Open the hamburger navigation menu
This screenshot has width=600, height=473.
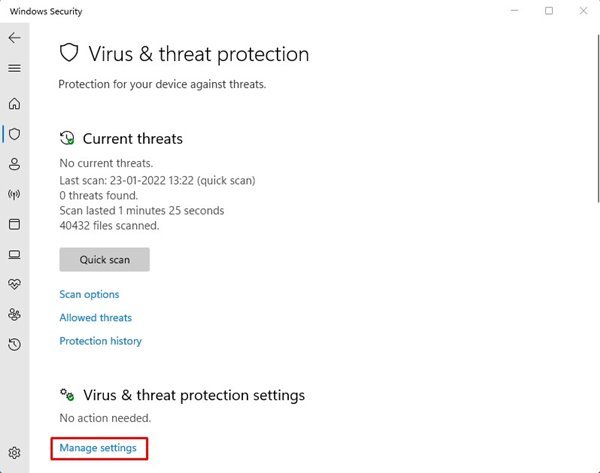click(x=15, y=68)
